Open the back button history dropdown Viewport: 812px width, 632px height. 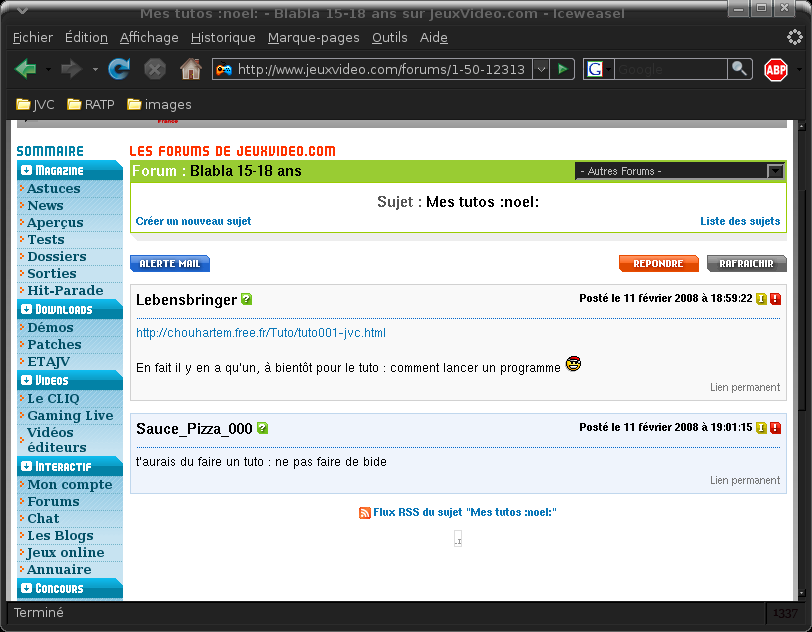pos(48,69)
